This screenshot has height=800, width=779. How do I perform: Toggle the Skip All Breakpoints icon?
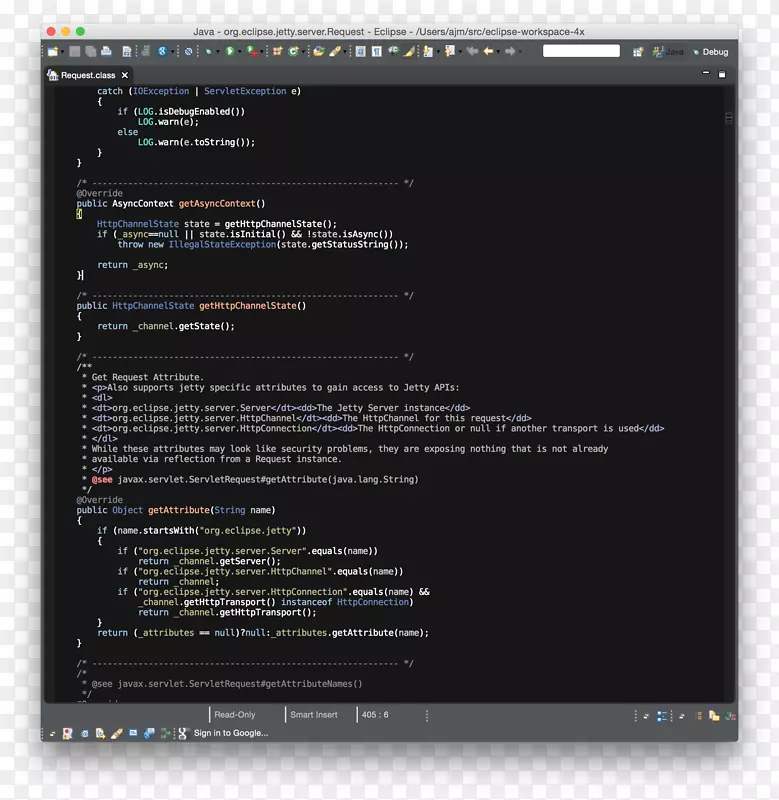[188, 51]
